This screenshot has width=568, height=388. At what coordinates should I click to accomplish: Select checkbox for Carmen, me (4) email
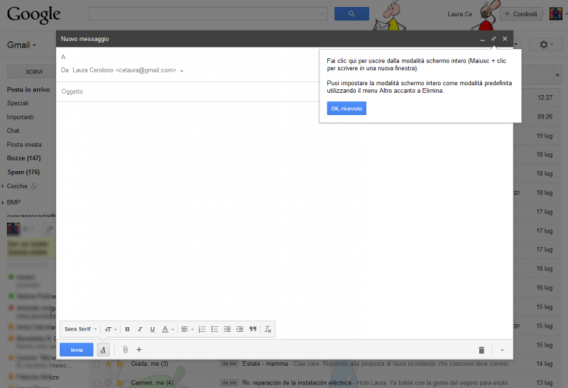97,383
